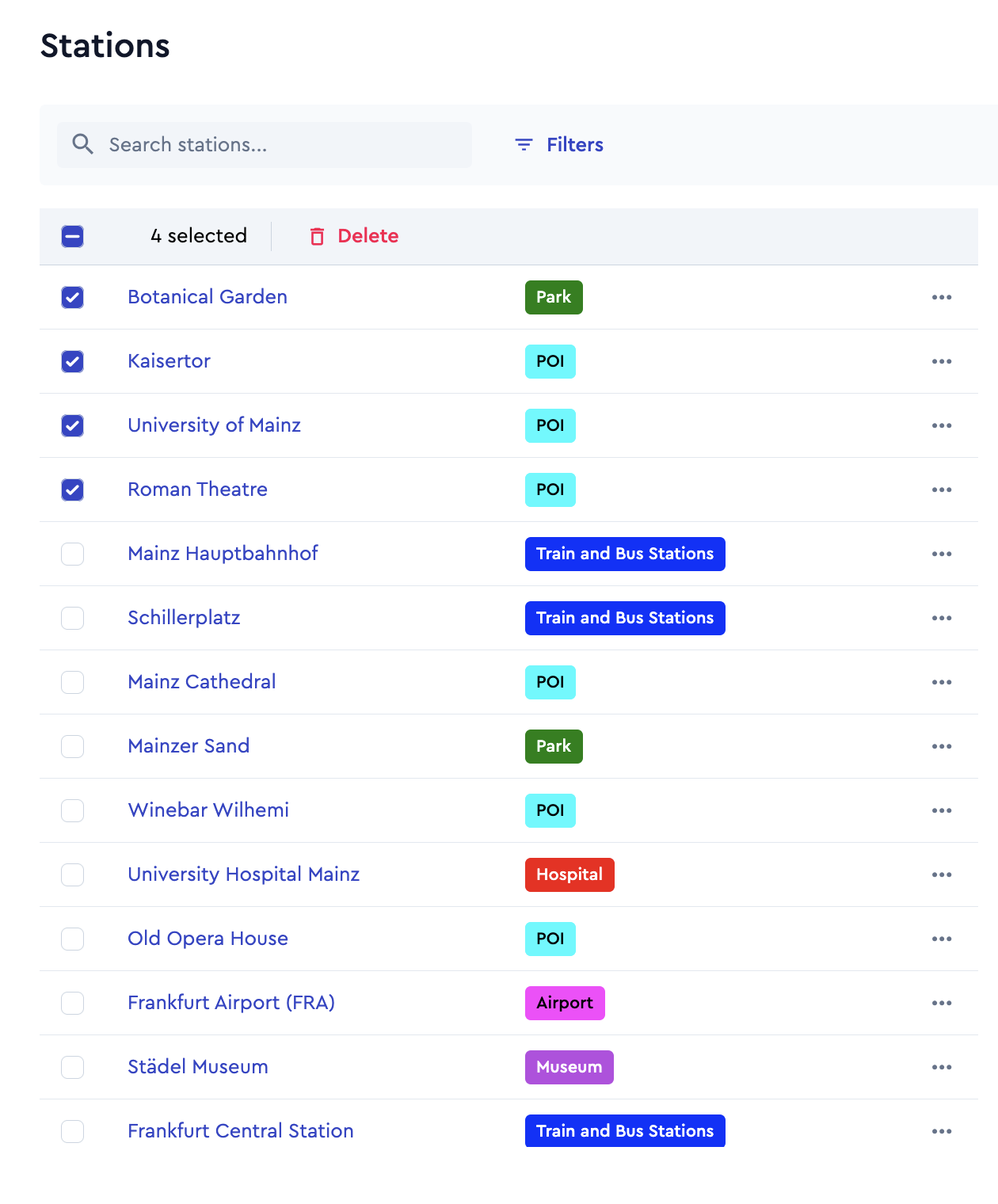This screenshot has width=998, height=1204.
Task: Click the Park tag on Botanical Garden
Action: pos(554,297)
